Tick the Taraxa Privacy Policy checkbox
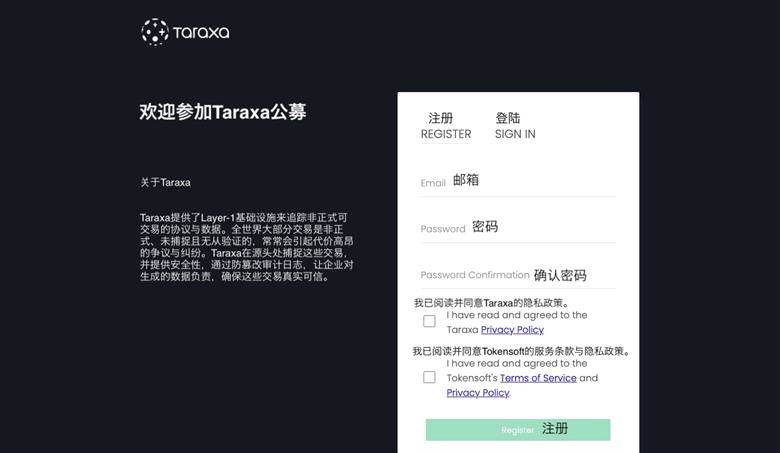Viewport: 780px width, 453px height. pyautogui.click(x=429, y=321)
